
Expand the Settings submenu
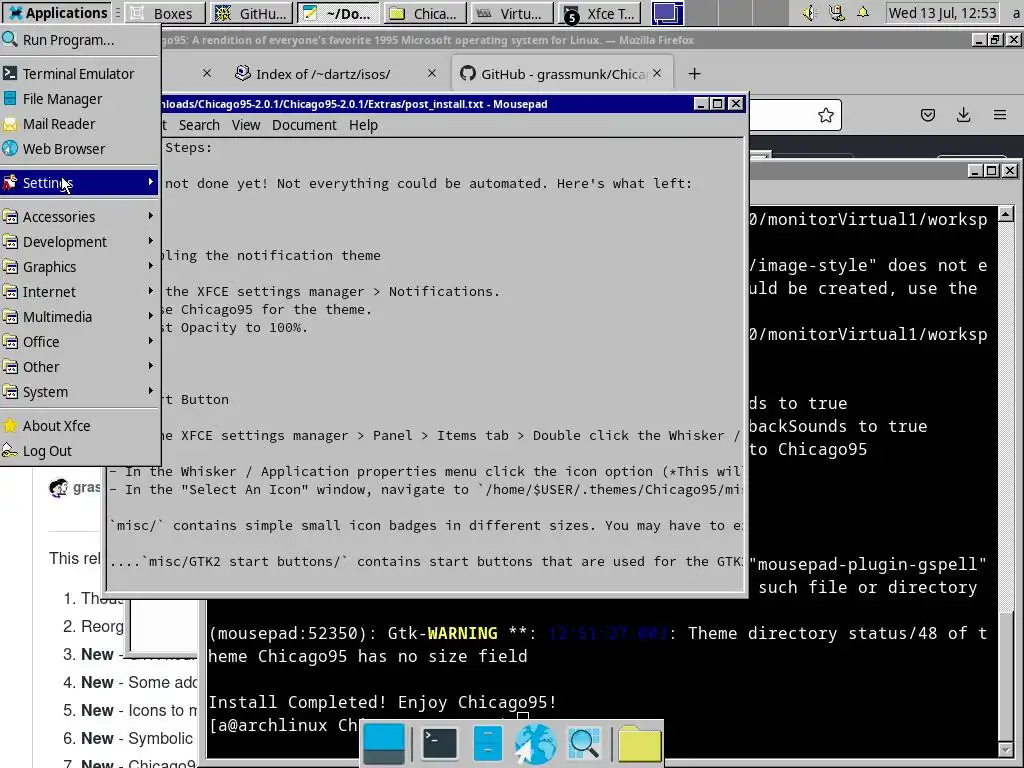pos(80,183)
